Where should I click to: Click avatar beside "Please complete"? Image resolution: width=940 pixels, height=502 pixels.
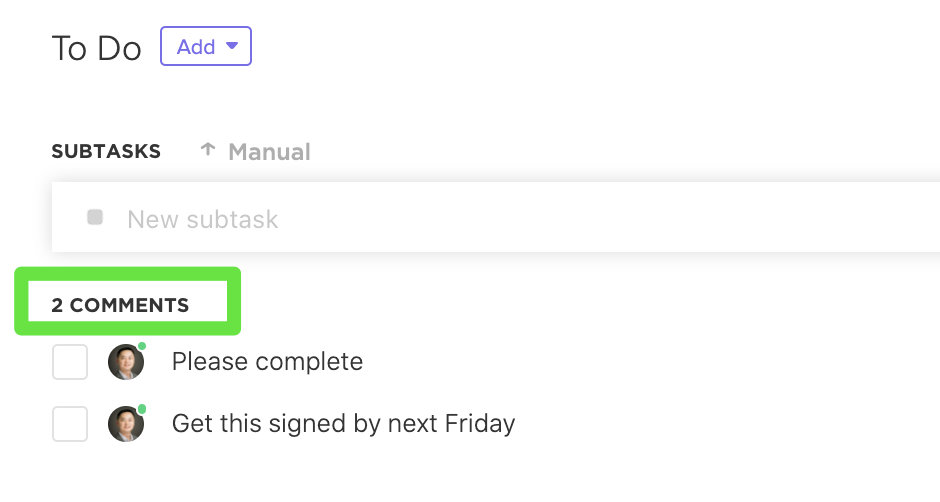click(x=126, y=362)
